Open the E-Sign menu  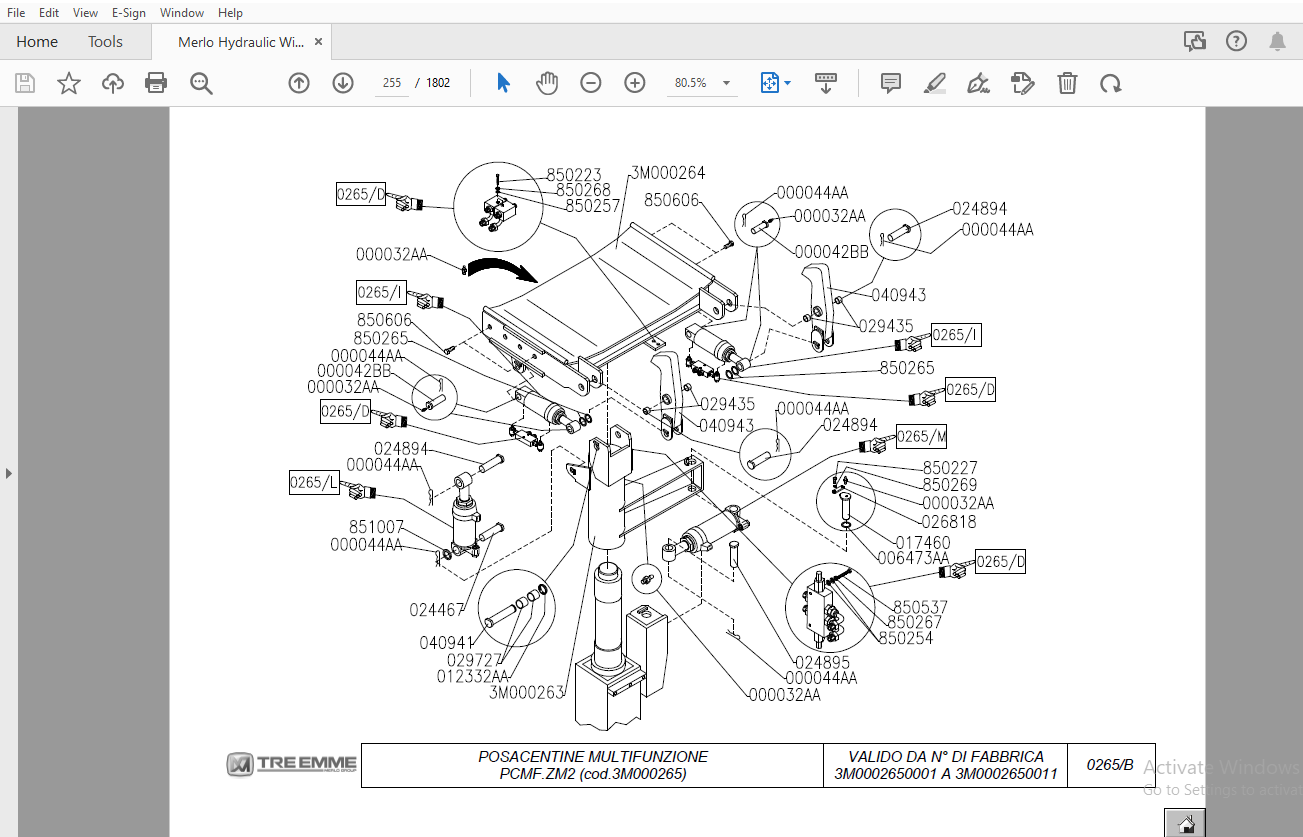pyautogui.click(x=129, y=12)
